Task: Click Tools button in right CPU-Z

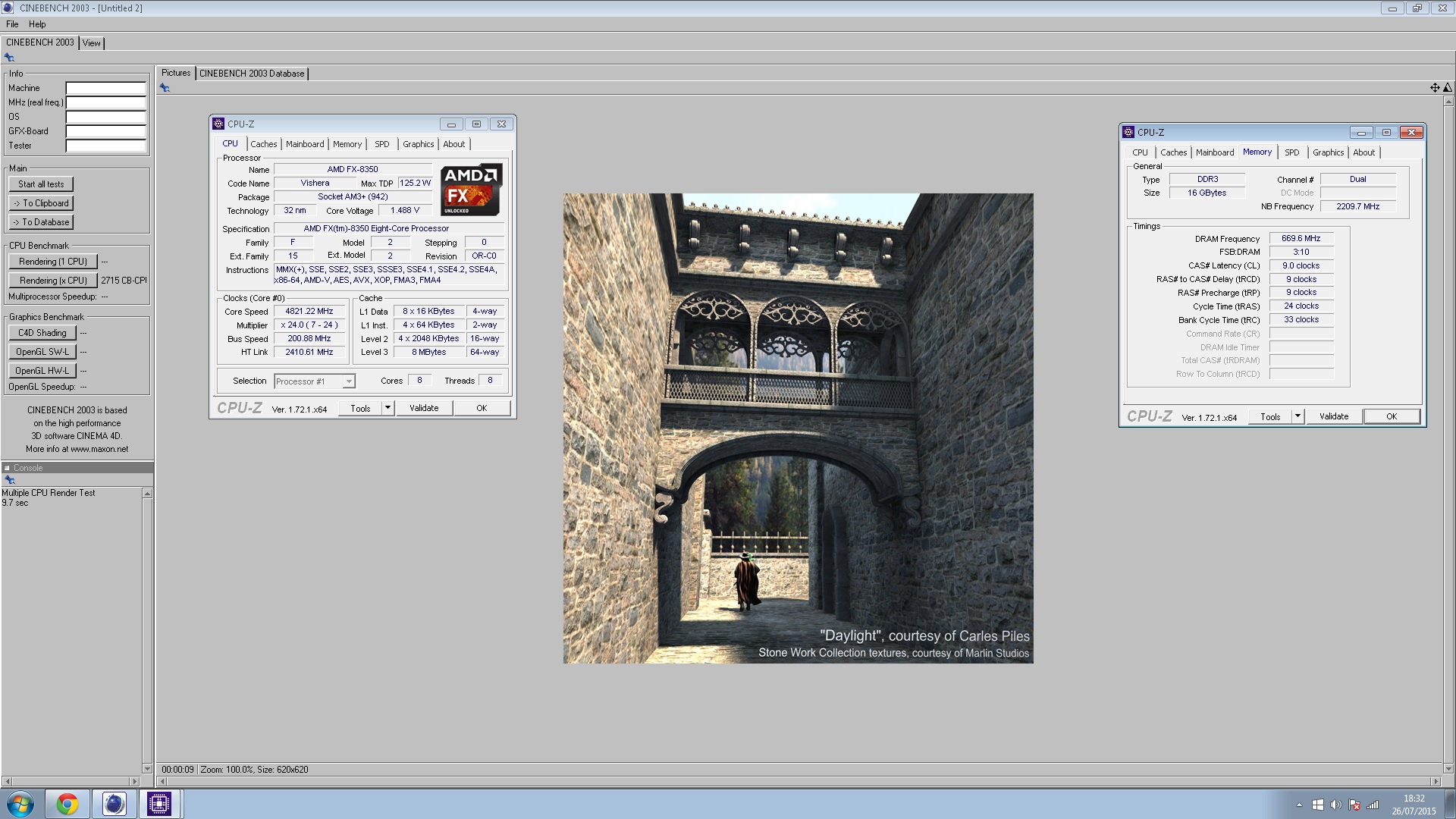Action: tap(1270, 416)
